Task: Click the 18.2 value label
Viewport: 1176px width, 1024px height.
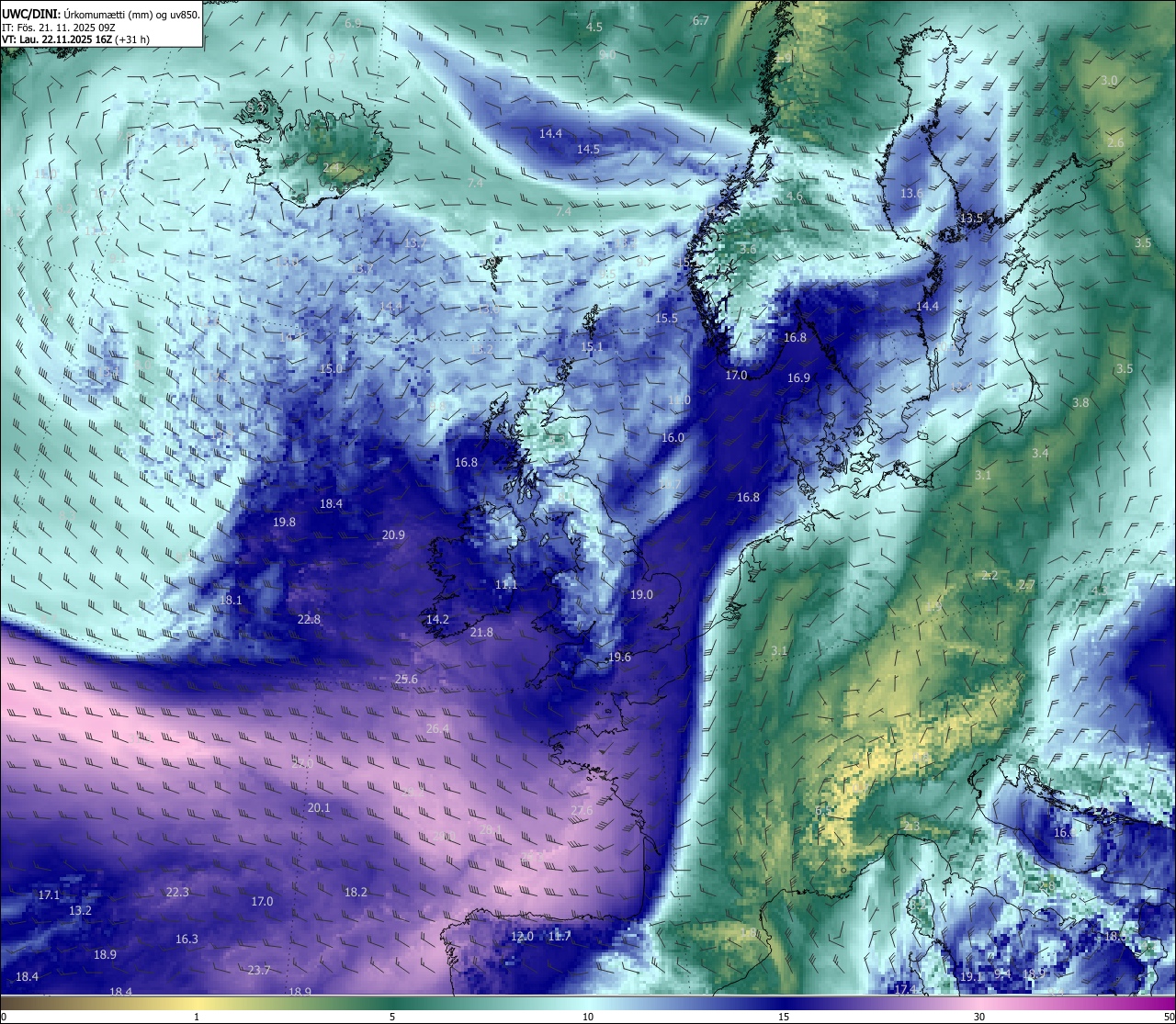Action: 356,892
